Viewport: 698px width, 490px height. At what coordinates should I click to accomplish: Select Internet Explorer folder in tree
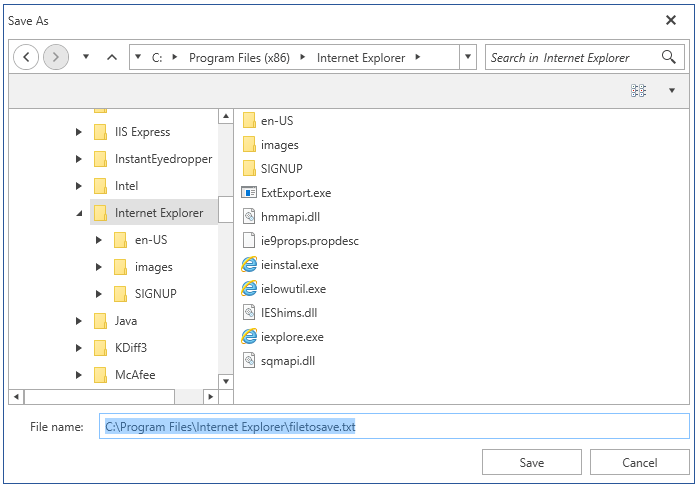pyautogui.click(x=154, y=213)
